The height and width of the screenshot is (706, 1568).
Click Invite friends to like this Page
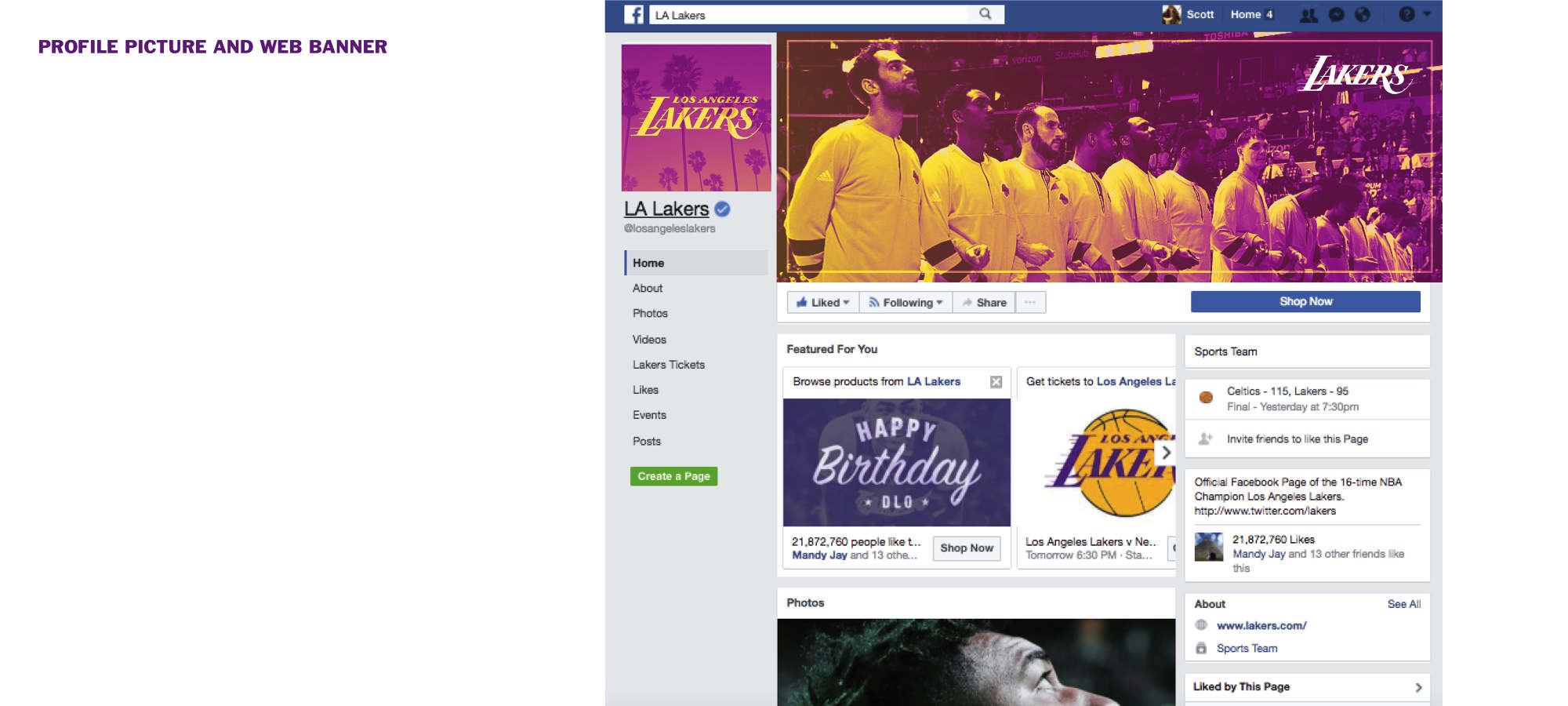point(1298,439)
